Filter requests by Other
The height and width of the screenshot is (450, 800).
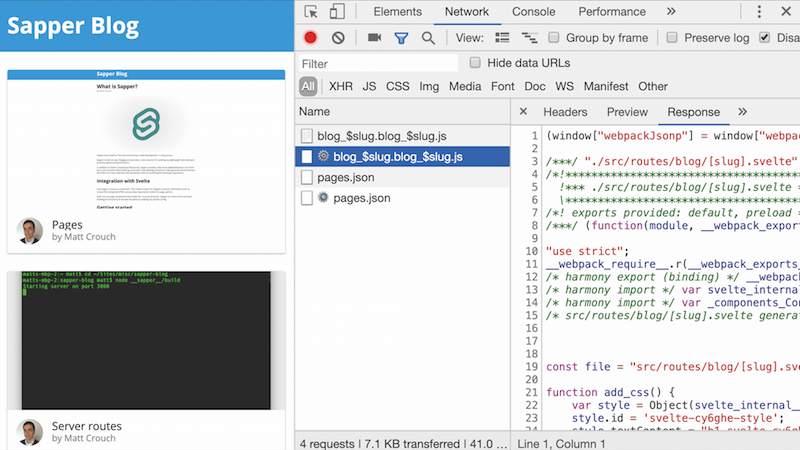pos(653,86)
